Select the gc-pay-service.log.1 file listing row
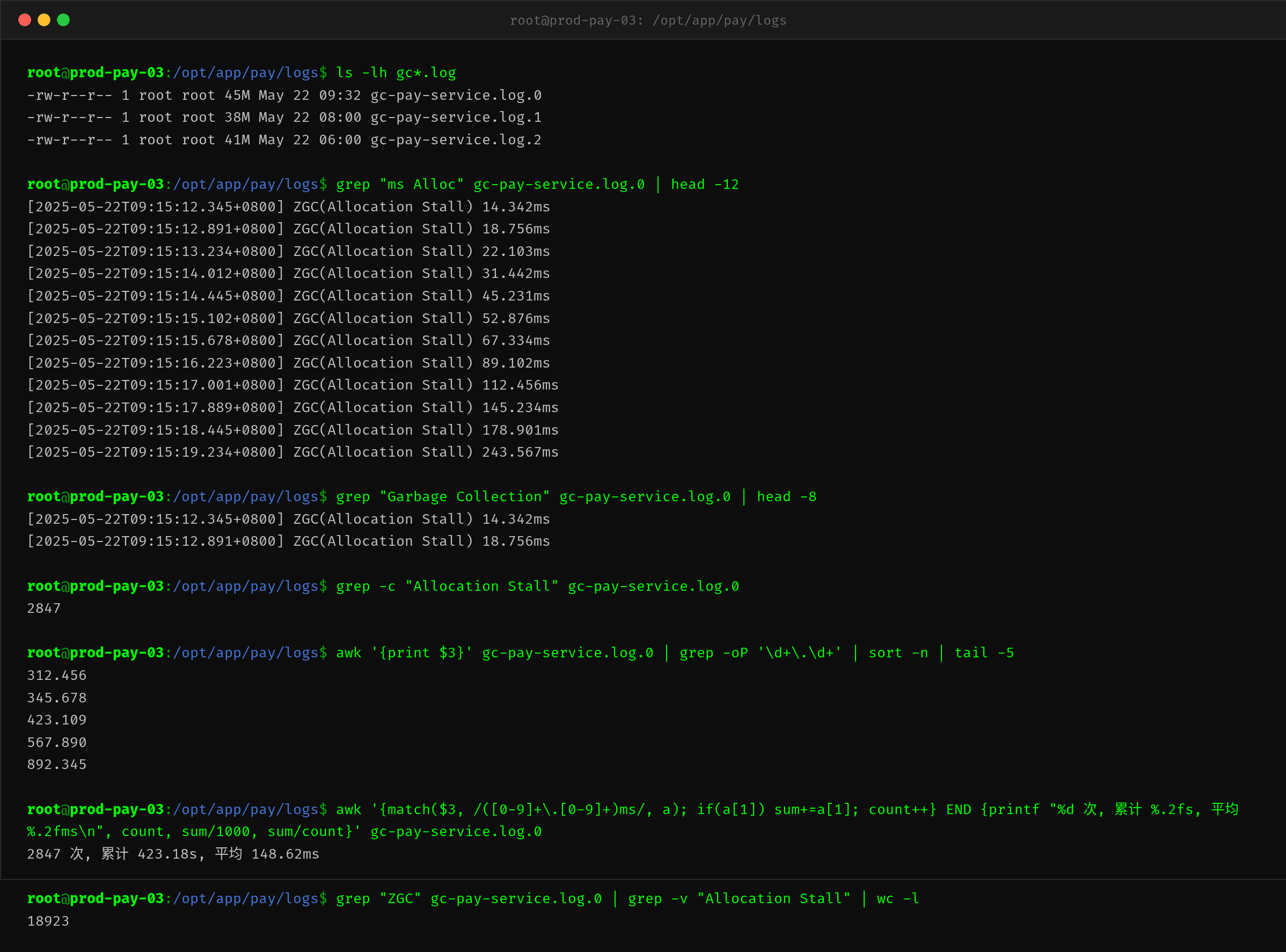Screen dimensions: 1286x952 (x=284, y=118)
